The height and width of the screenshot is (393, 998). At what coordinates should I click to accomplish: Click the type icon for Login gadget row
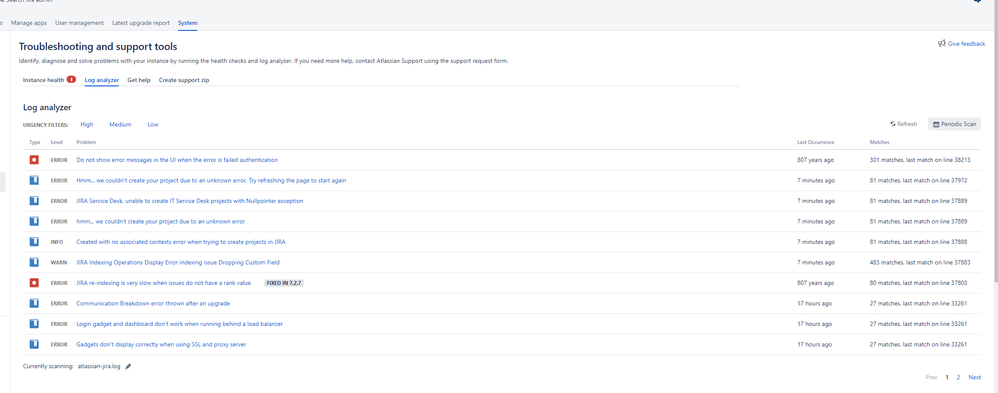tap(34, 324)
